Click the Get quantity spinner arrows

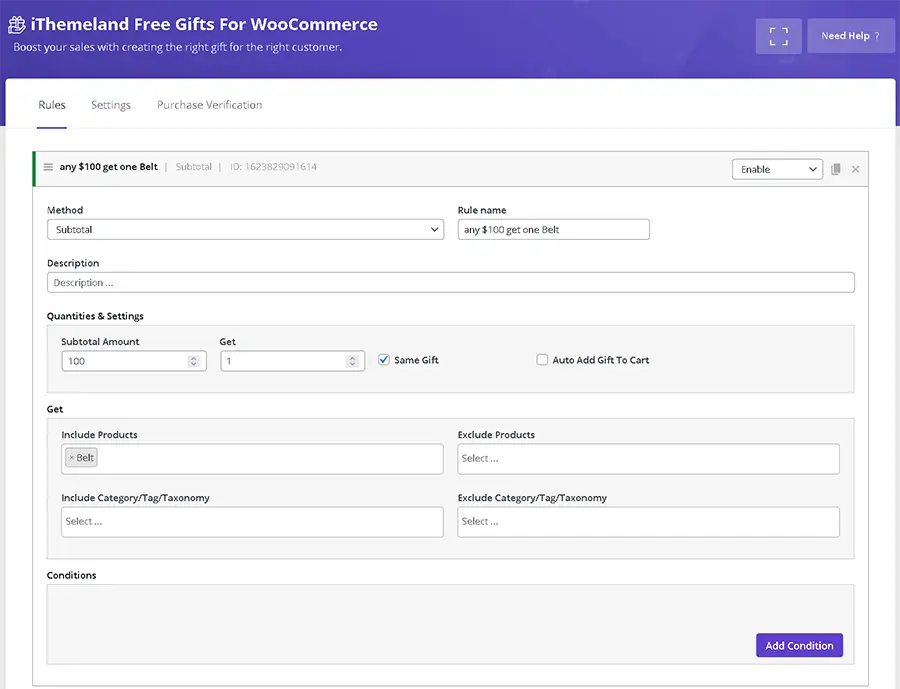(x=352, y=361)
